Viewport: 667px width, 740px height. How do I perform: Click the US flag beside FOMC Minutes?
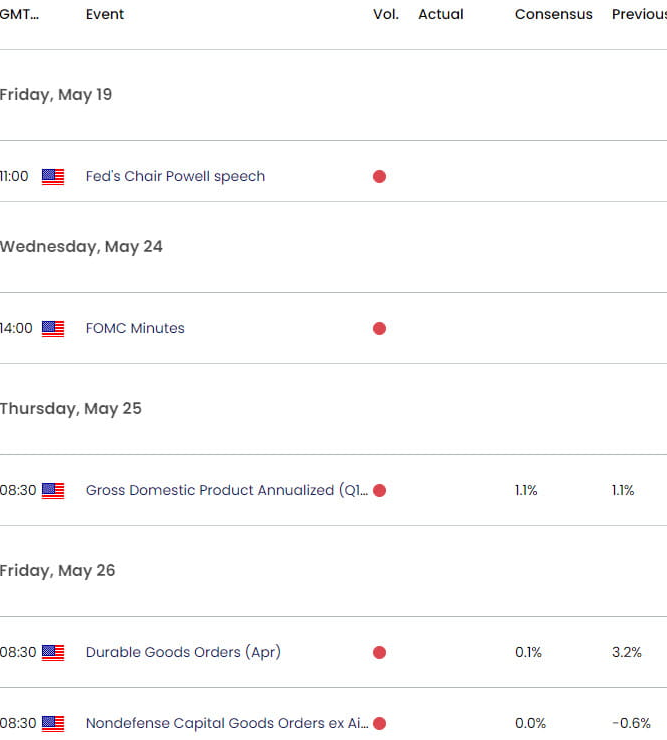tap(53, 329)
